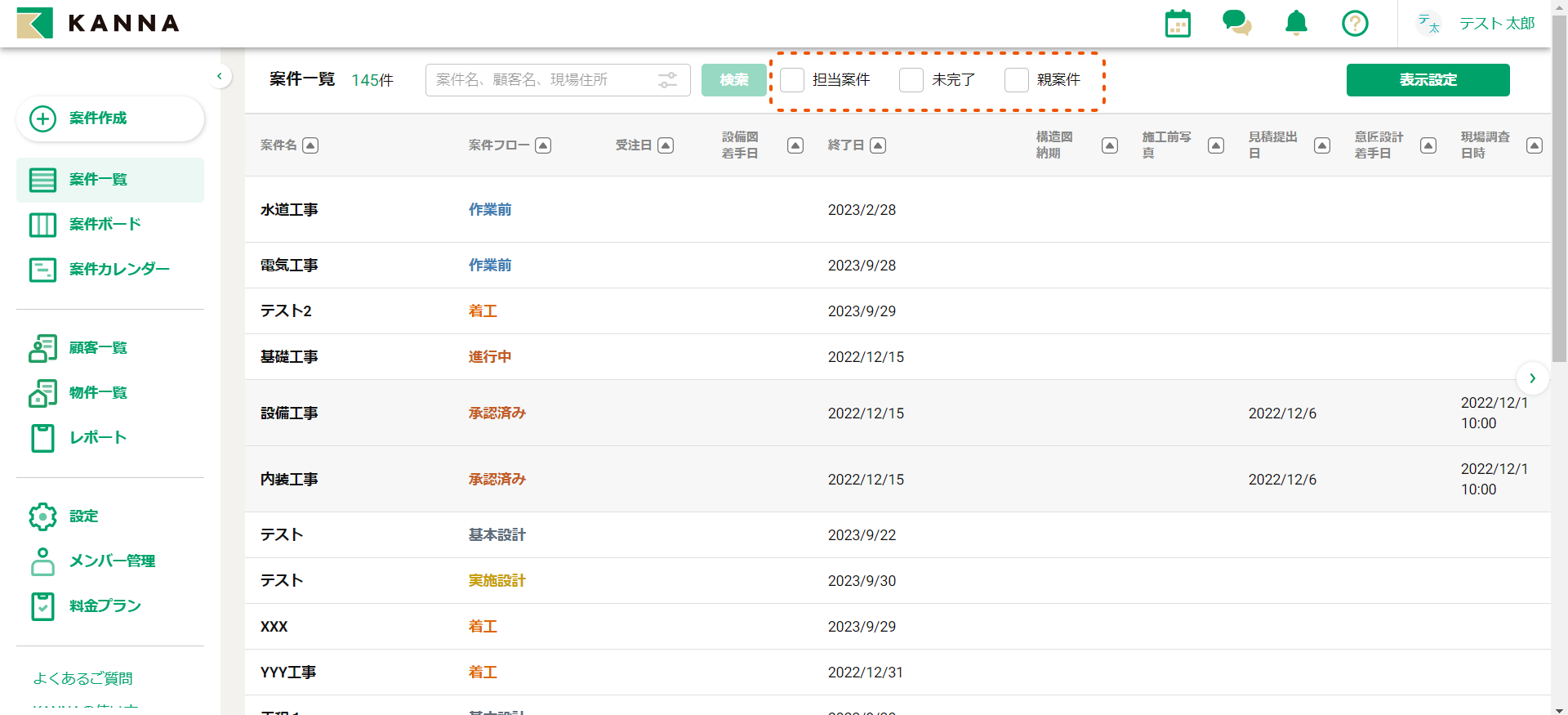Open the chat messages icon

pos(1236,24)
